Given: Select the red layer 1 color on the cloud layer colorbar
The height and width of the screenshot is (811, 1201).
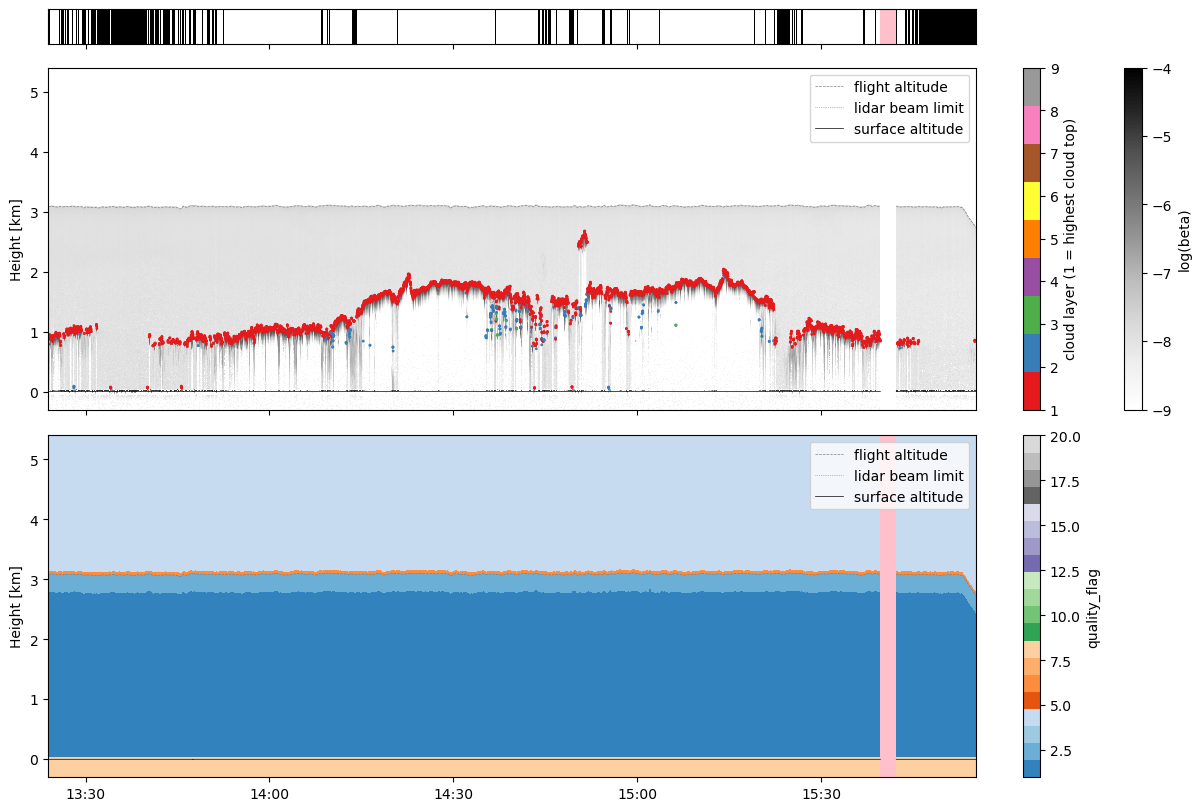Looking at the screenshot, I should tap(1031, 391).
